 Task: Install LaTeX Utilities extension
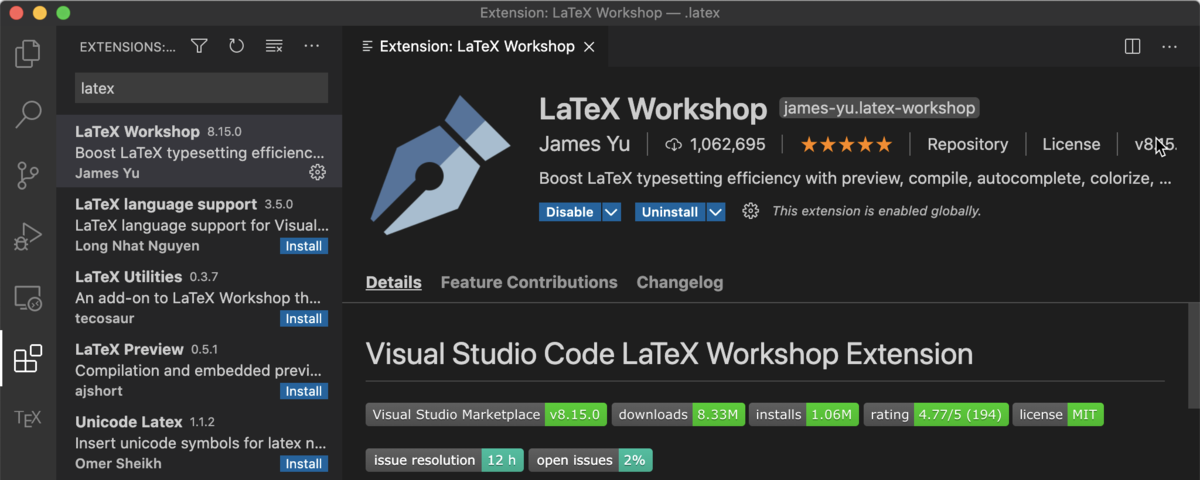pos(304,319)
